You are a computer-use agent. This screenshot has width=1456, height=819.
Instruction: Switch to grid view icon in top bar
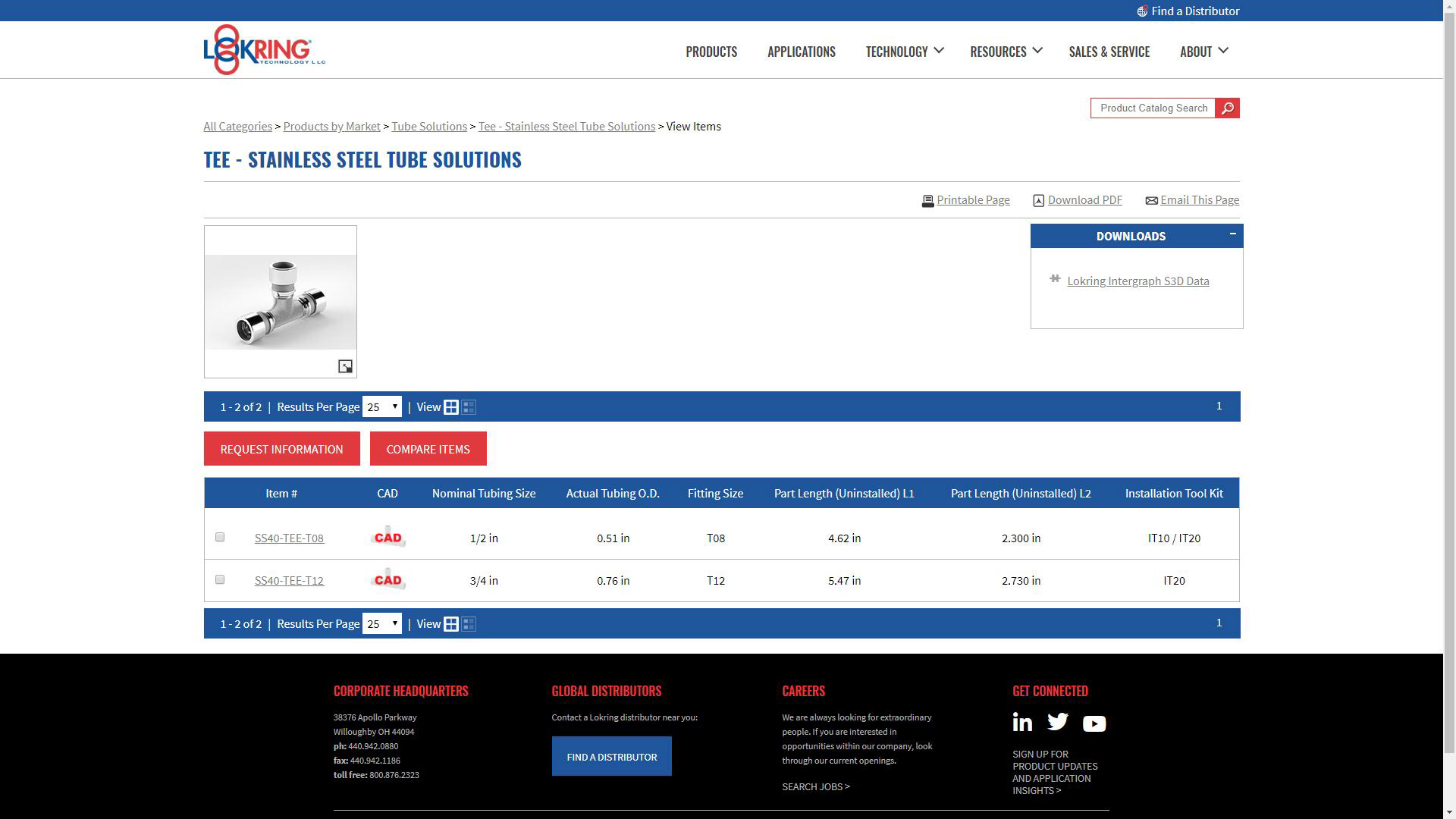(451, 407)
